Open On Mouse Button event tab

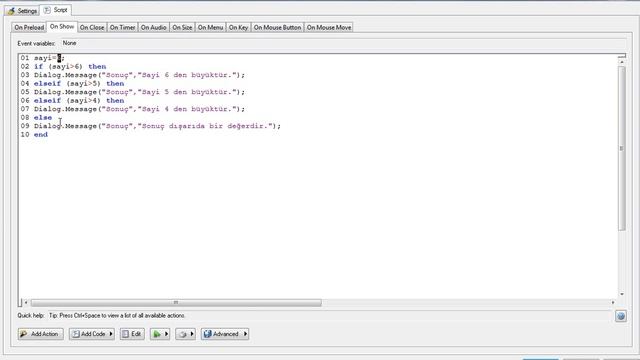click(x=278, y=27)
